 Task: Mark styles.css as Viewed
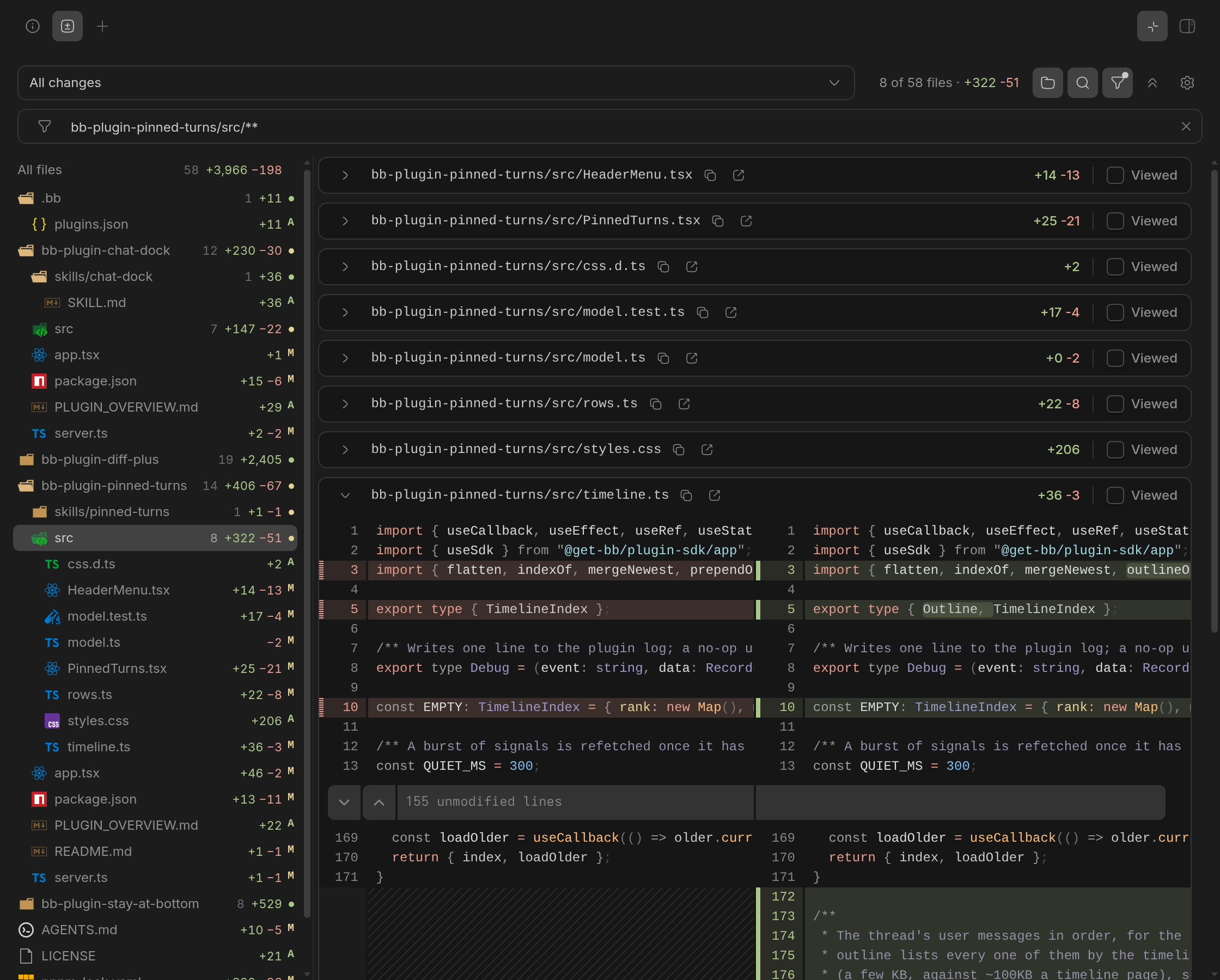click(x=1115, y=450)
